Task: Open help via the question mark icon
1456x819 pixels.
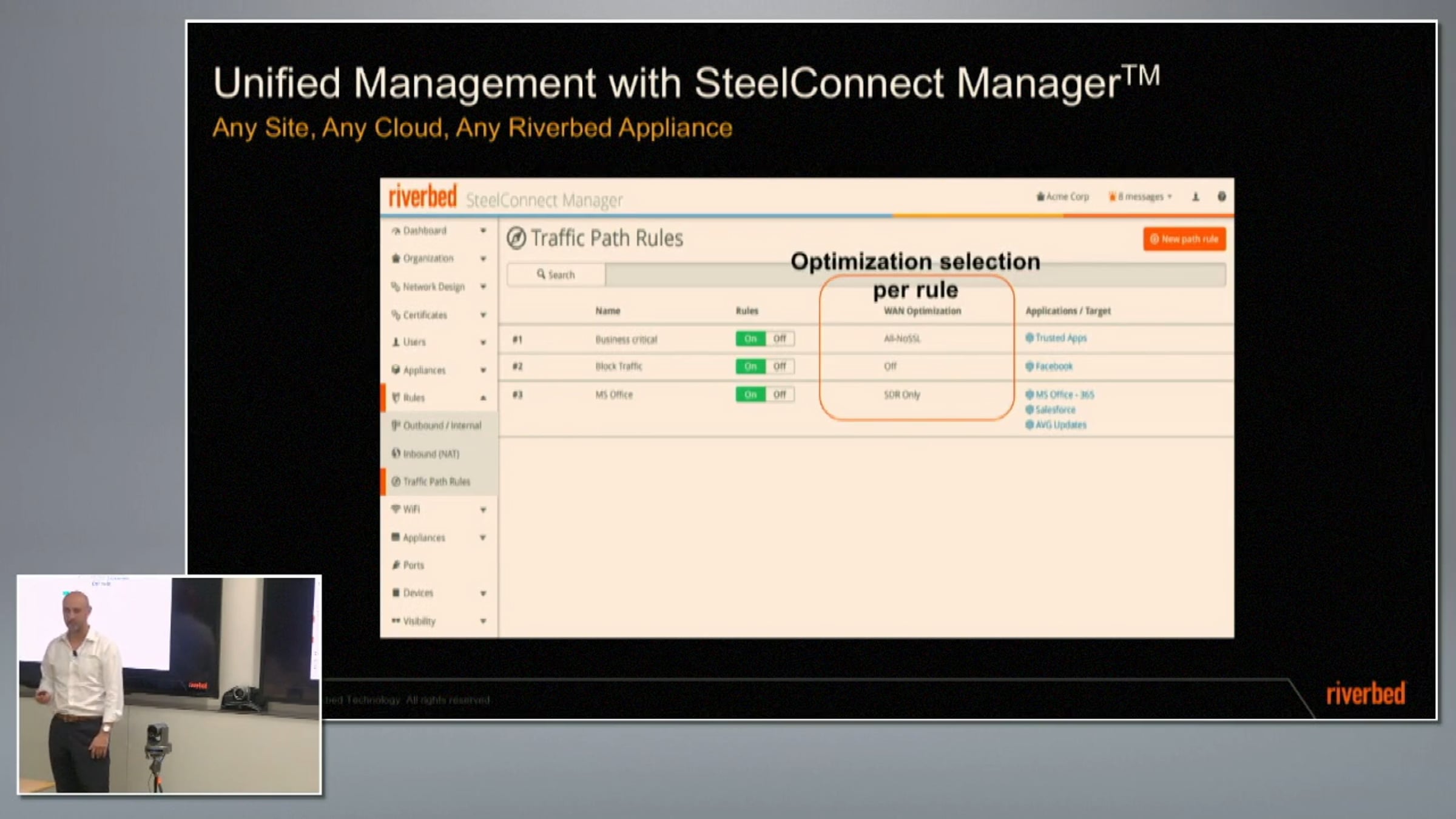Action: tap(1222, 197)
